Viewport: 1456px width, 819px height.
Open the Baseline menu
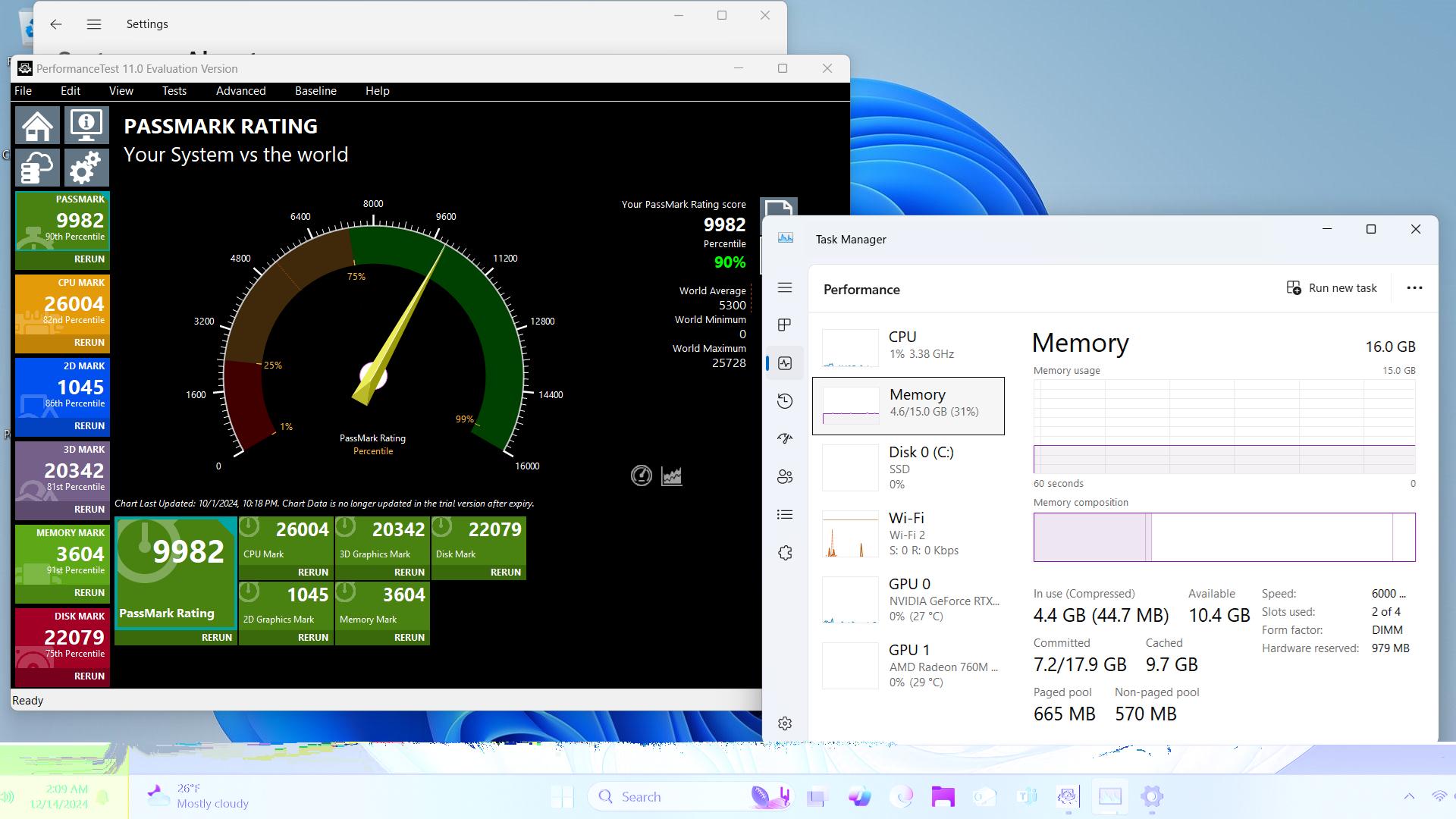coord(315,91)
